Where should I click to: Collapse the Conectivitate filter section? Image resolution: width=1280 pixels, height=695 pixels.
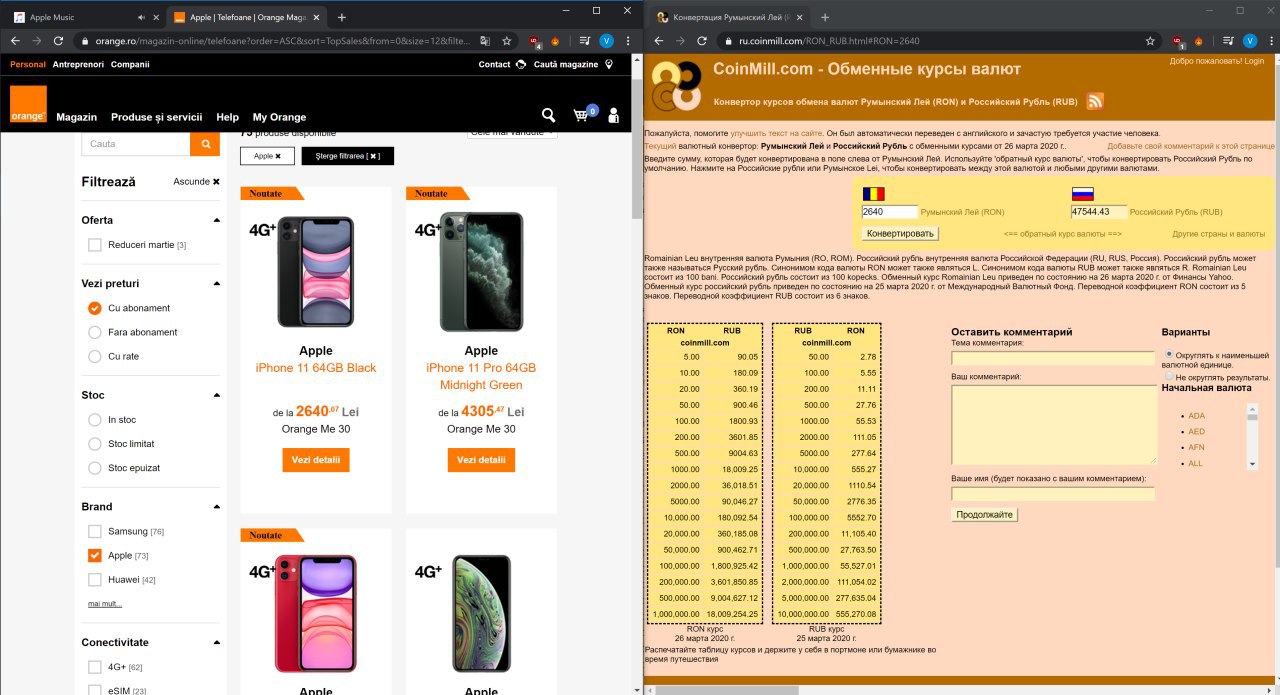click(x=216, y=643)
